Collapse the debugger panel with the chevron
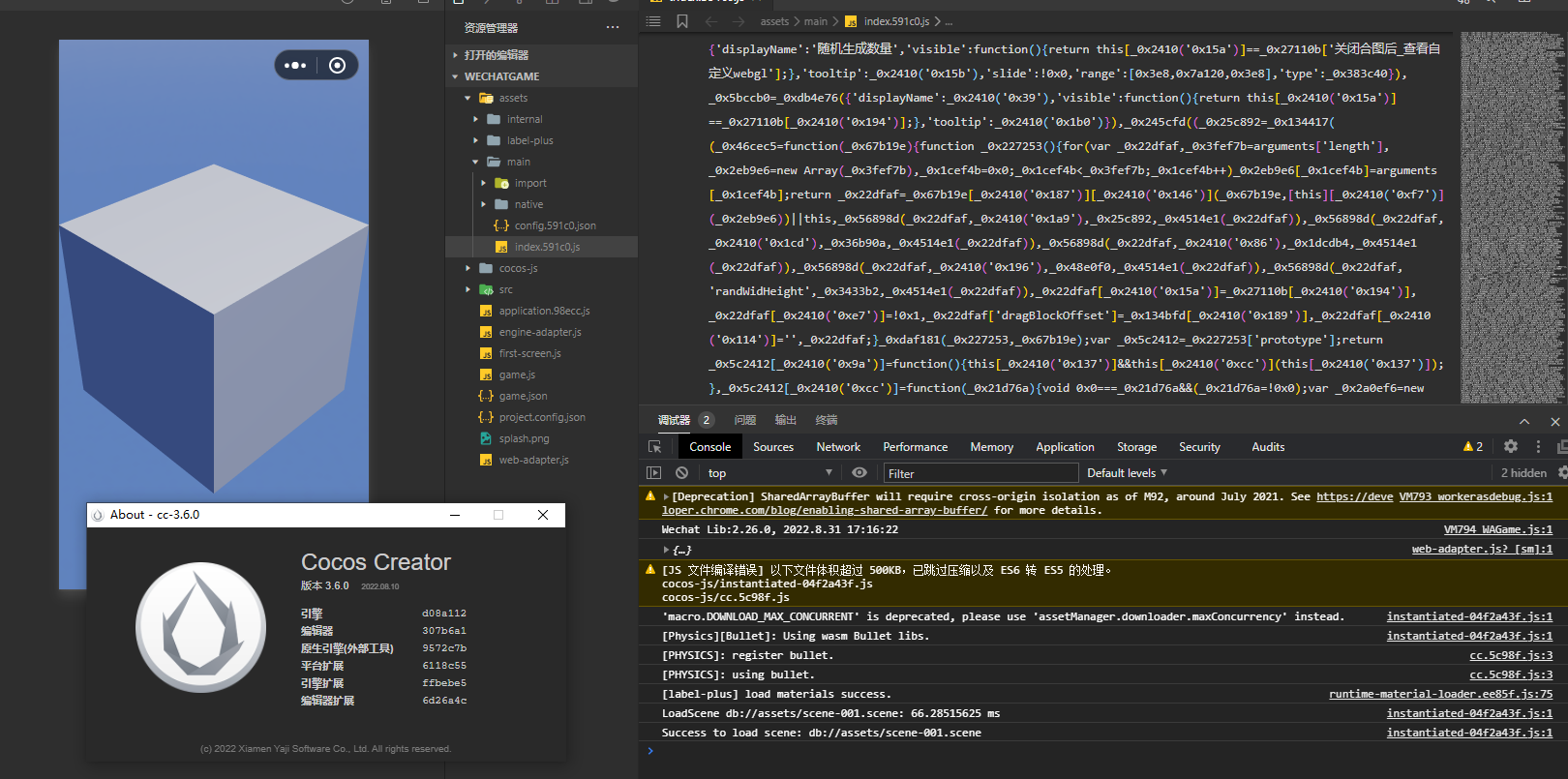The height and width of the screenshot is (779, 1568). [1524, 421]
